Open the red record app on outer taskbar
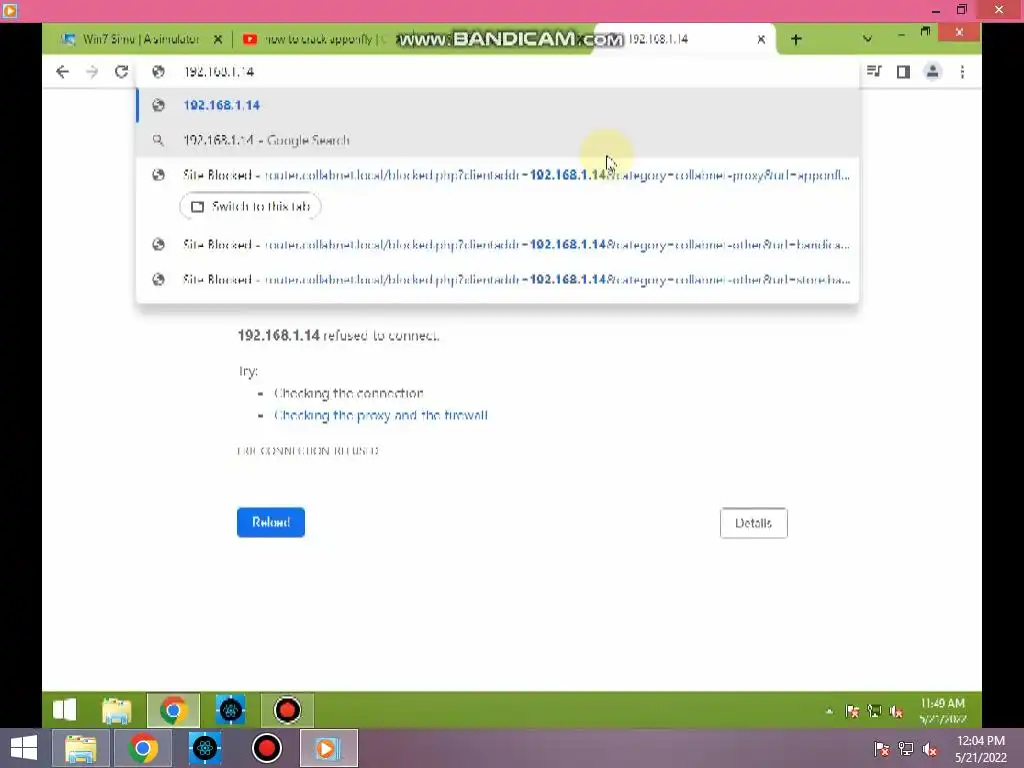This screenshot has height=768, width=1024. [x=266, y=748]
